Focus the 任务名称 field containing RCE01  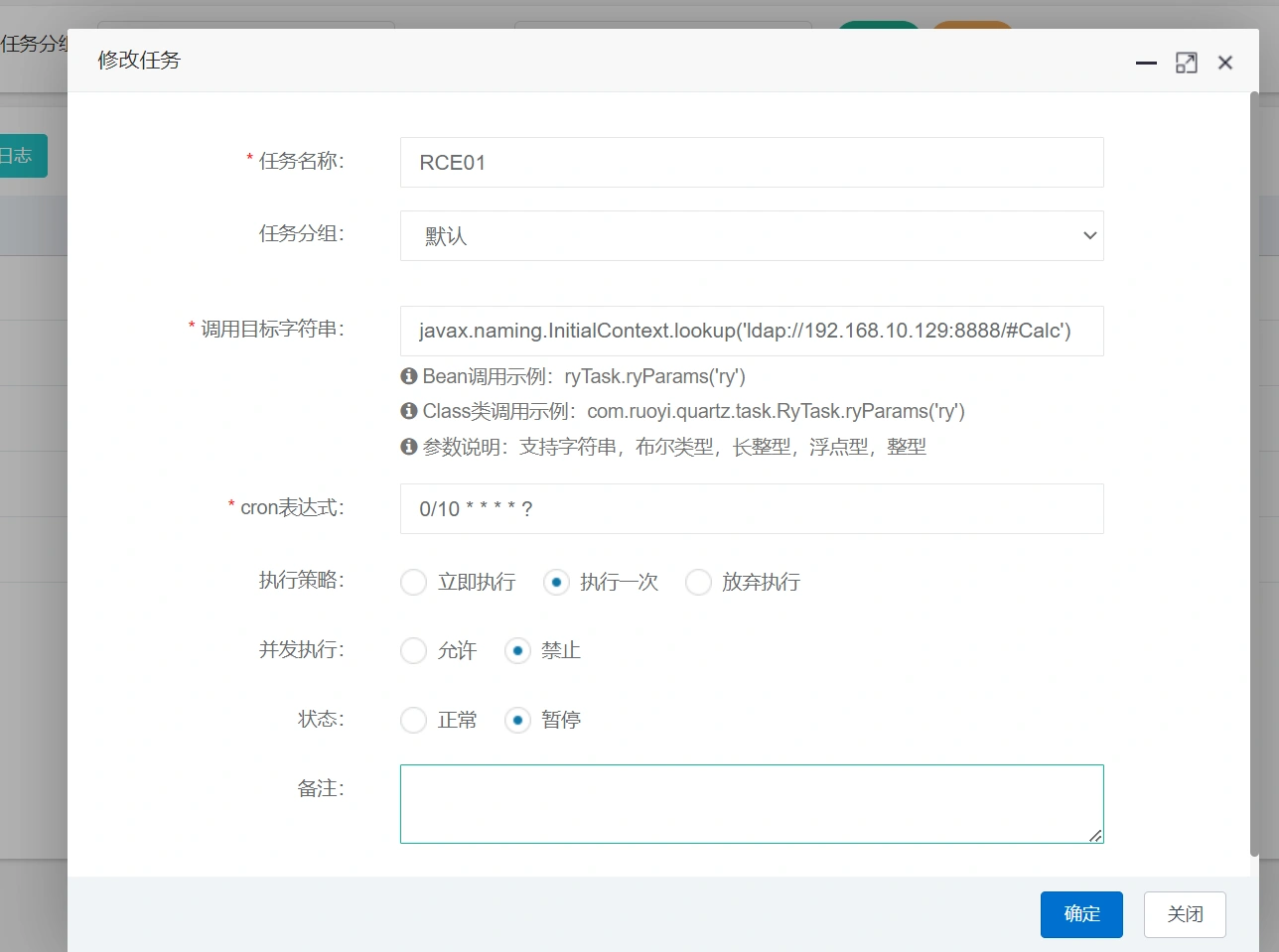[751, 163]
